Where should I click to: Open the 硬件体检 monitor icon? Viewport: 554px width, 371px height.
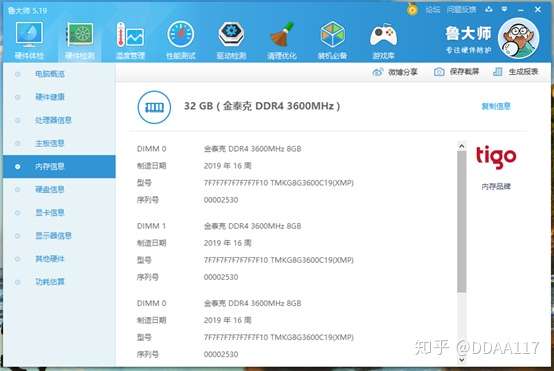coord(29,35)
